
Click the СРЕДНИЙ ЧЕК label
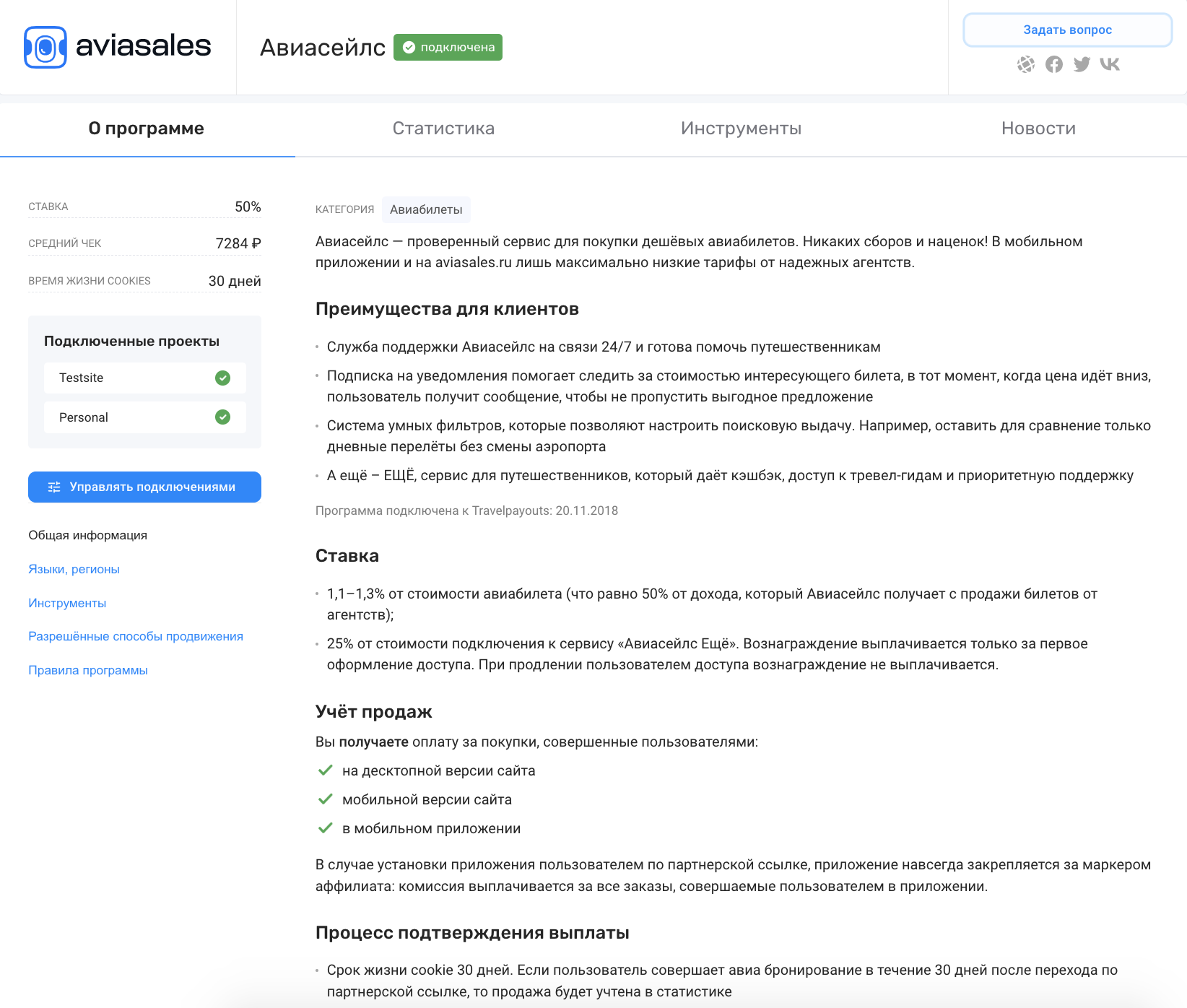coord(65,243)
